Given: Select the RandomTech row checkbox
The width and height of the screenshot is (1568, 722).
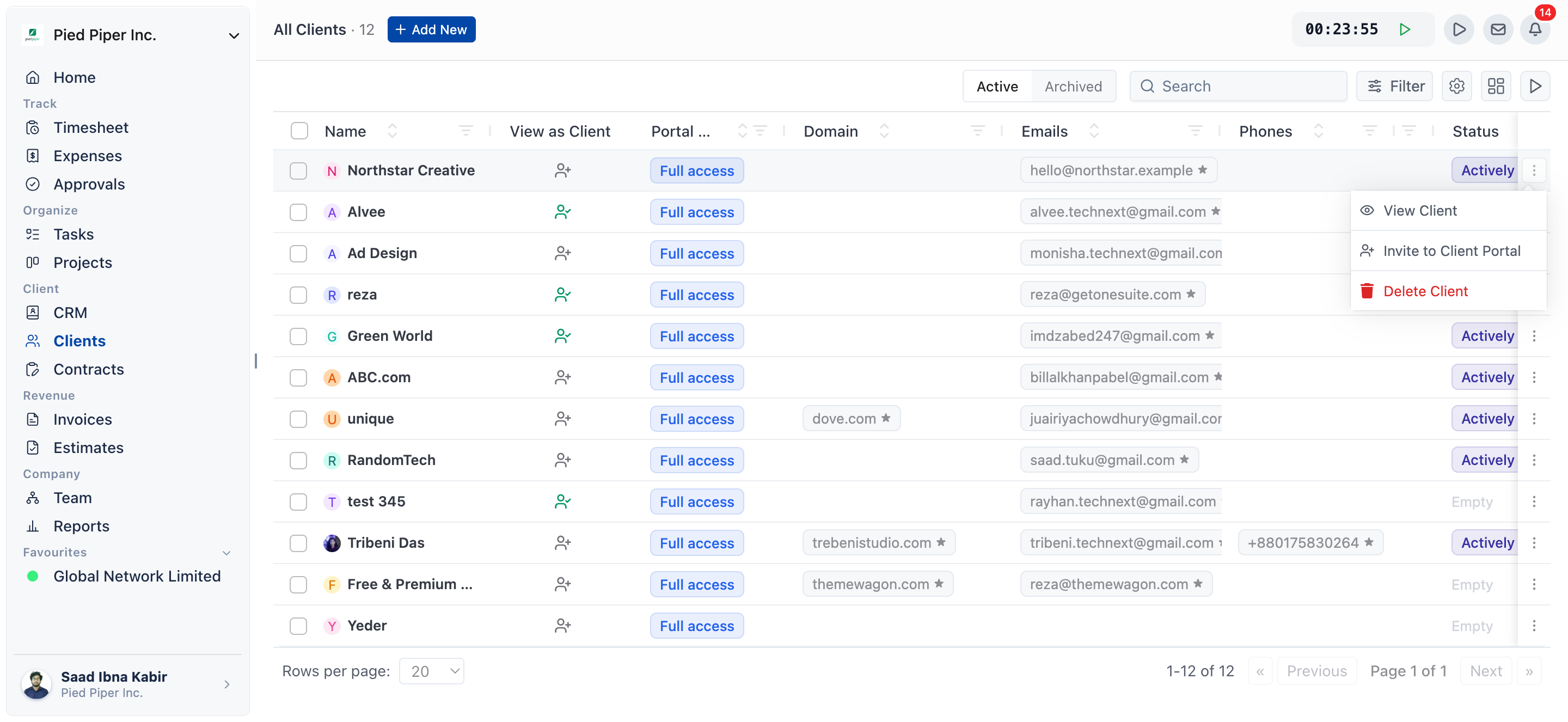Looking at the screenshot, I should [298, 460].
